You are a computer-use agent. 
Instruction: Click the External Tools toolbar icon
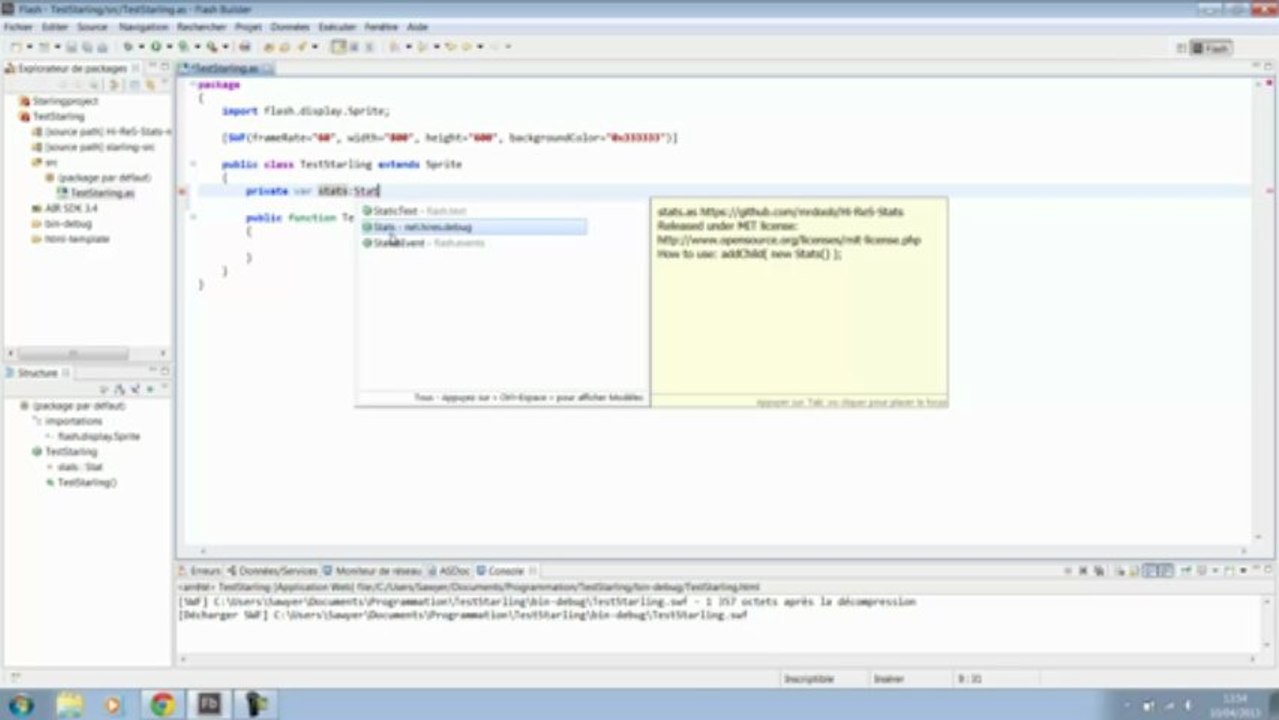click(212, 46)
